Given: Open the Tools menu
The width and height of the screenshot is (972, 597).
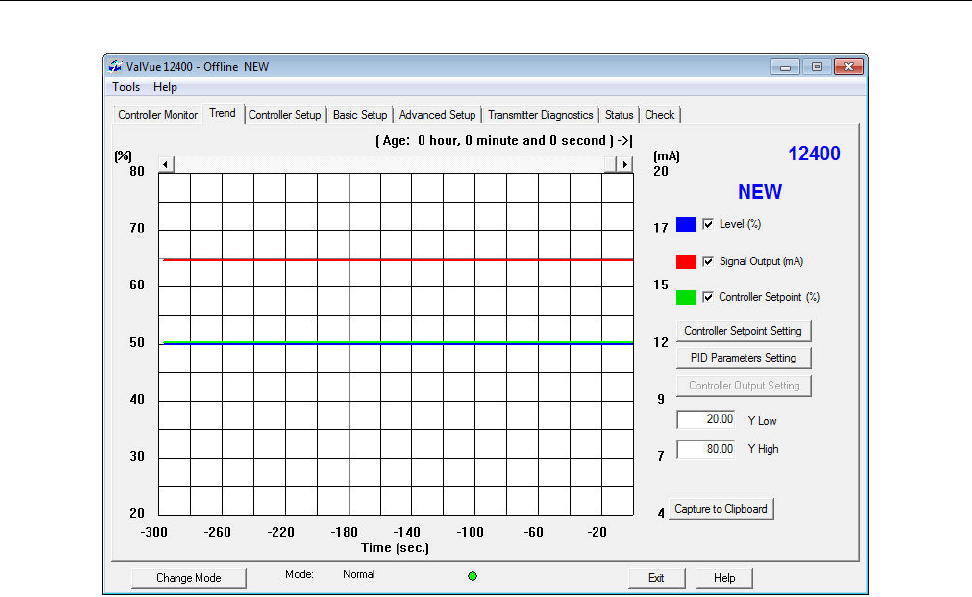Looking at the screenshot, I should (x=126, y=87).
